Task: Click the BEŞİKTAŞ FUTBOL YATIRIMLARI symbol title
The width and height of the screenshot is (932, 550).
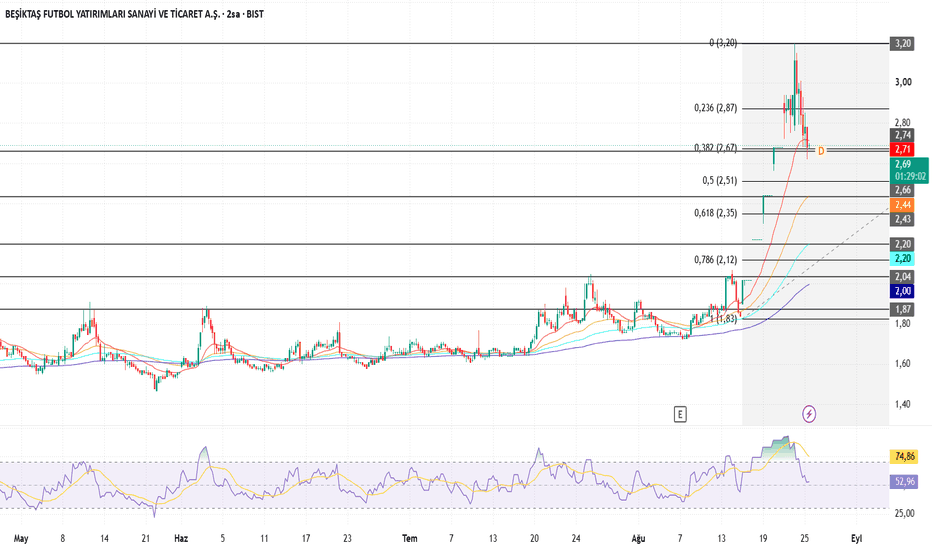Action: (134, 14)
